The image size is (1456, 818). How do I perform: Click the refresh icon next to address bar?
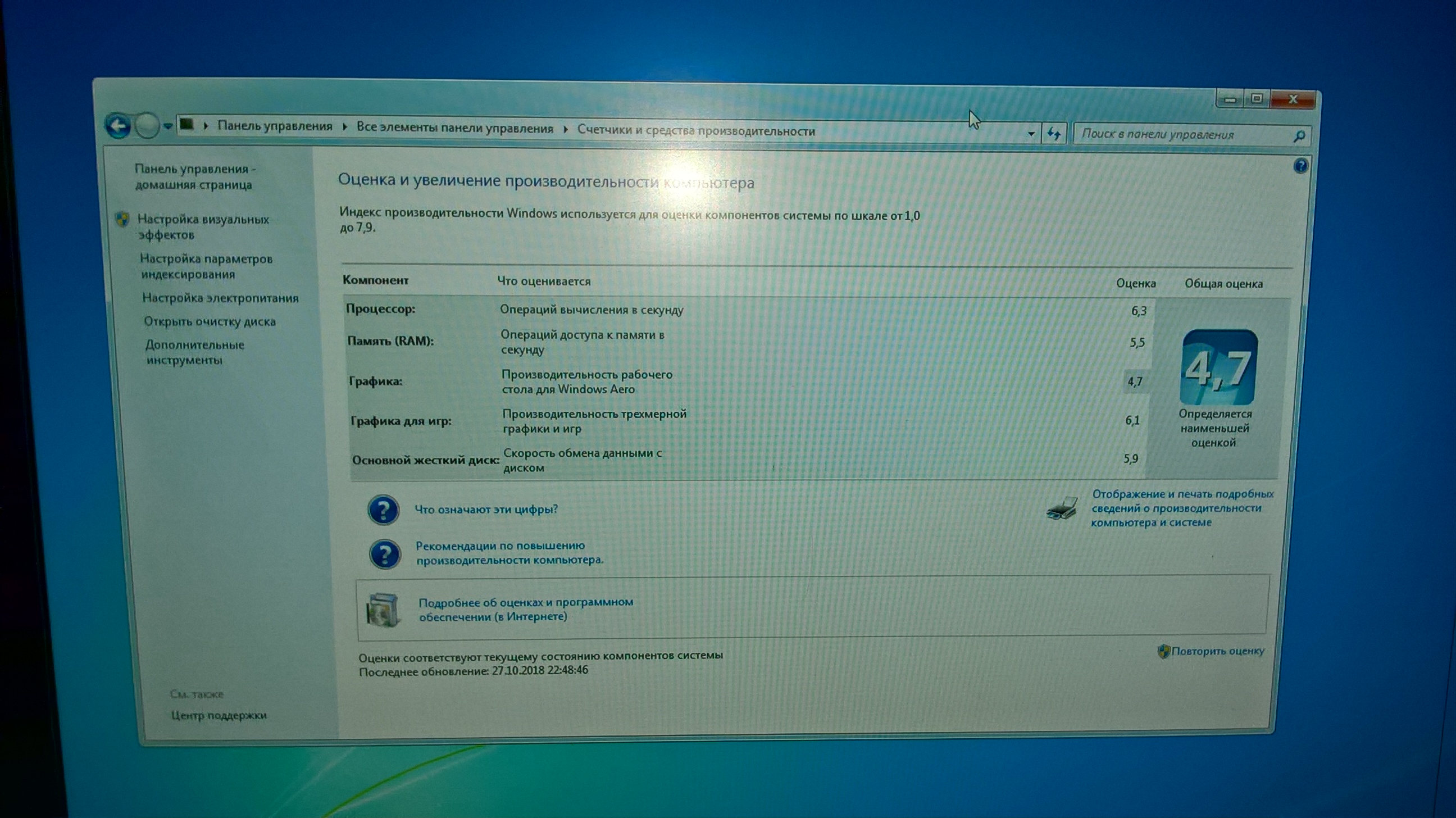(x=1054, y=134)
